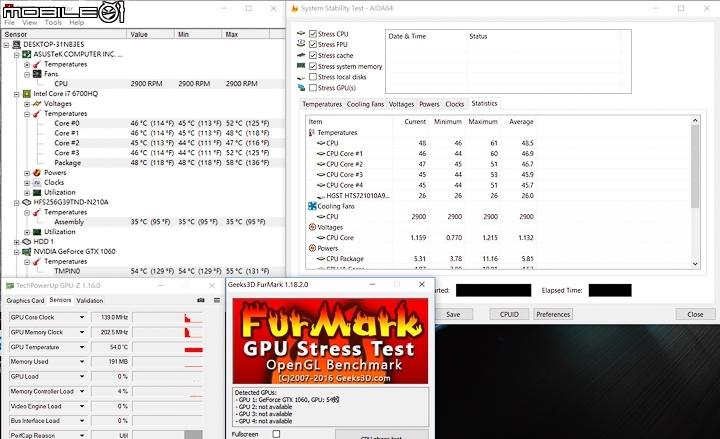Click the AIDA64 Close button
This screenshot has height=439, width=720.
pos(695,315)
